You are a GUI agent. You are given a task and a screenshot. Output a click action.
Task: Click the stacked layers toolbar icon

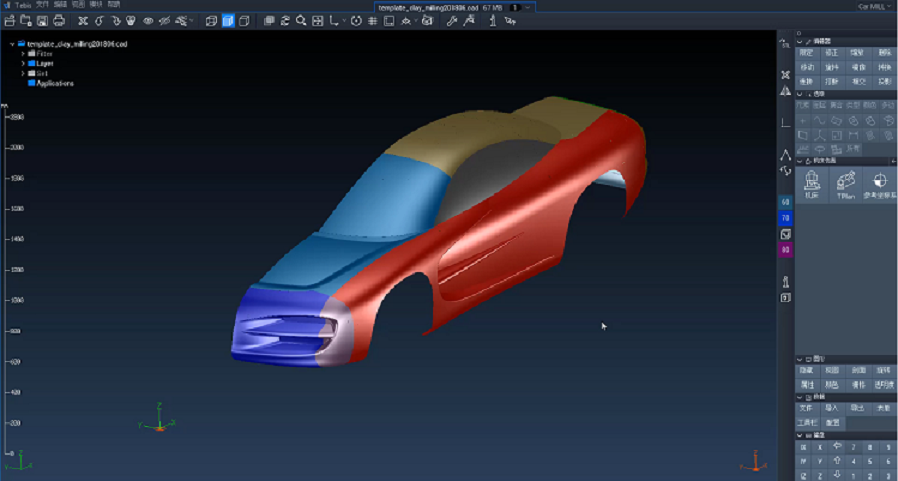pos(269,21)
